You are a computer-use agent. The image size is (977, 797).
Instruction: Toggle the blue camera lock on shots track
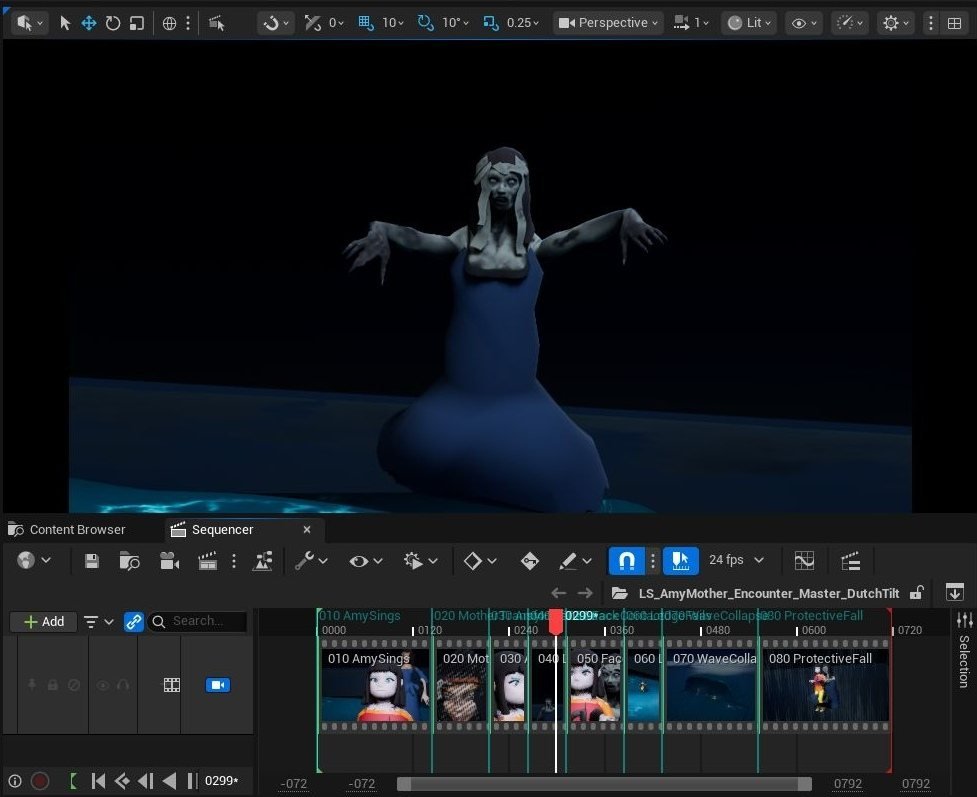(217, 685)
